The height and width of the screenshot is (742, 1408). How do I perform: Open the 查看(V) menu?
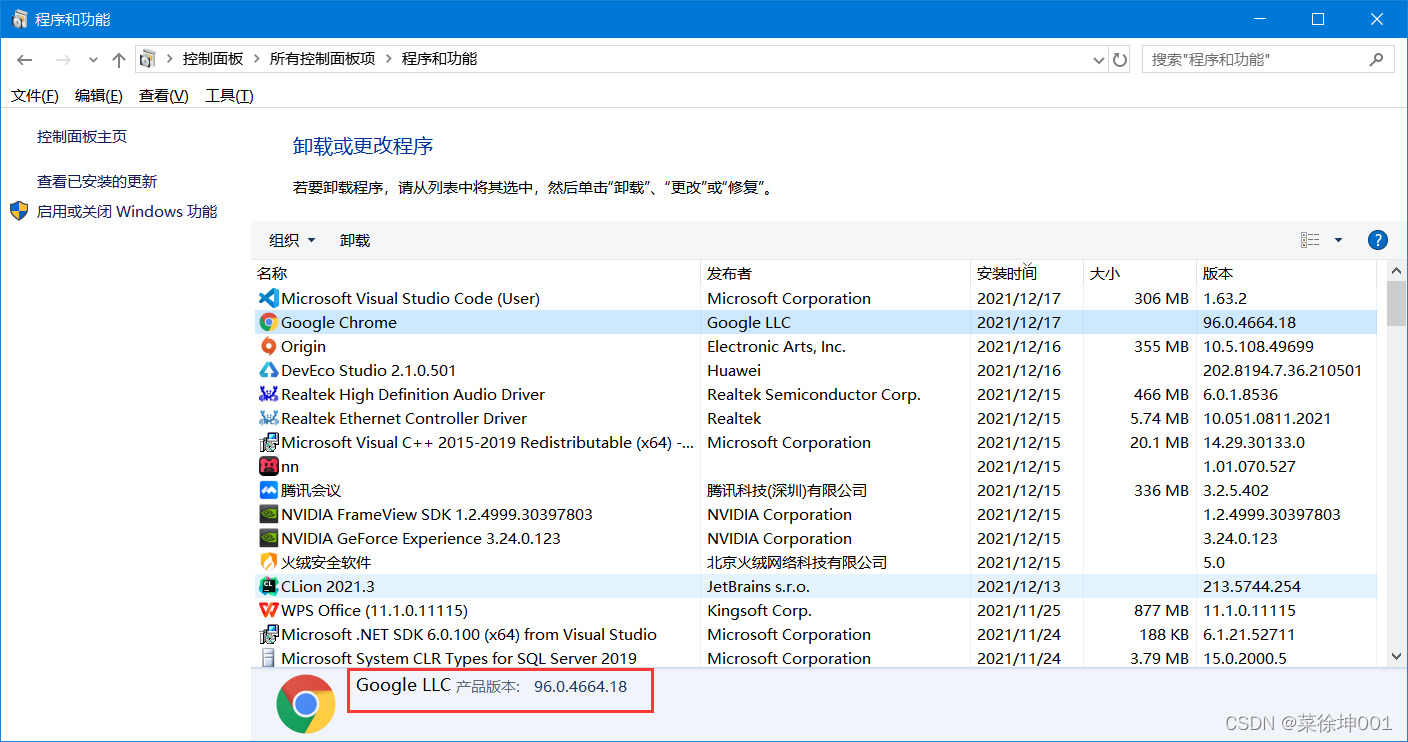[x=164, y=96]
